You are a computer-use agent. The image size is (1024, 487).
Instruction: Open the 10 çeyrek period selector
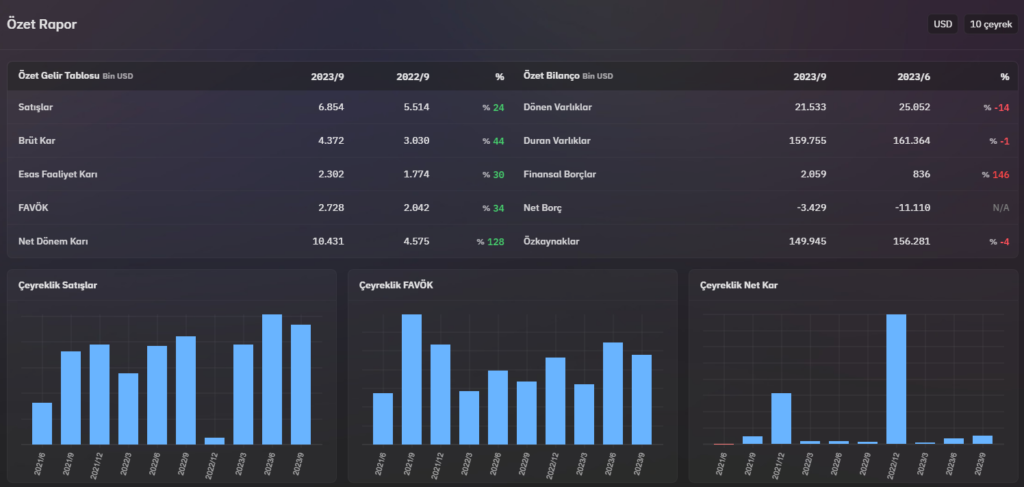tap(991, 24)
